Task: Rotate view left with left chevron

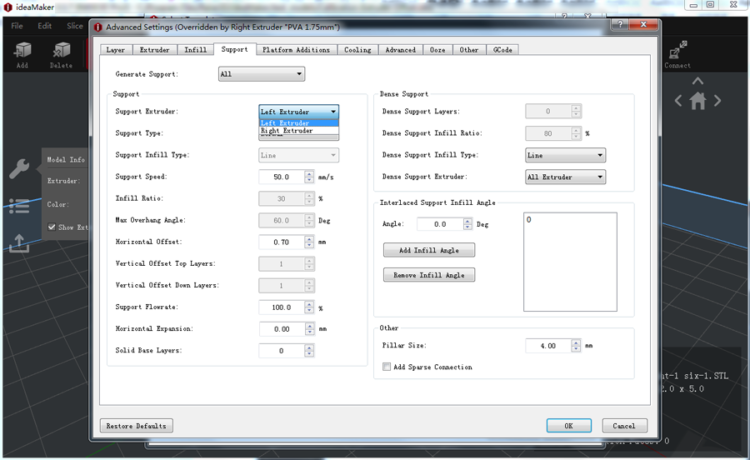Action: pos(678,101)
